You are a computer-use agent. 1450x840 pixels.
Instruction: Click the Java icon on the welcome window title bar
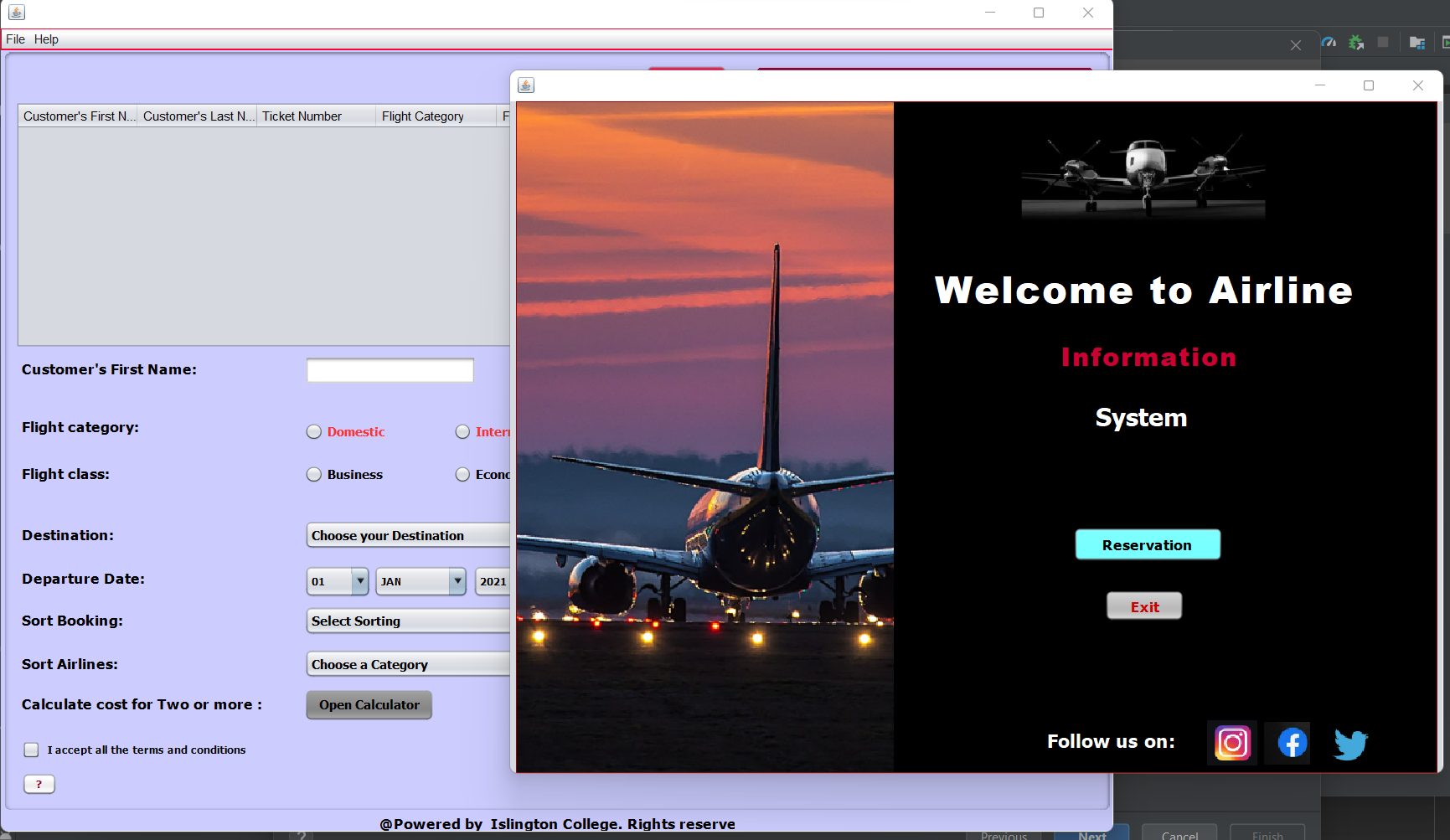tap(526, 85)
